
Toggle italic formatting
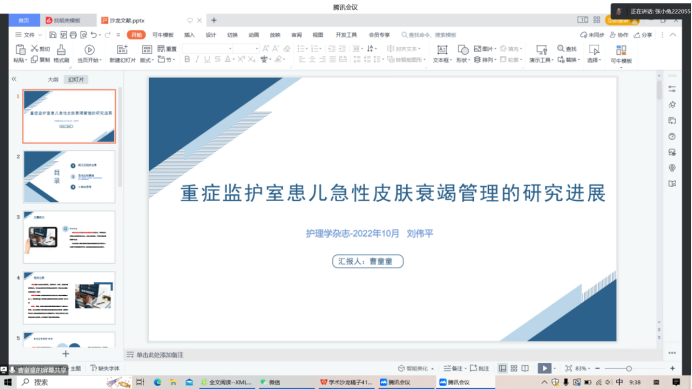197,59
